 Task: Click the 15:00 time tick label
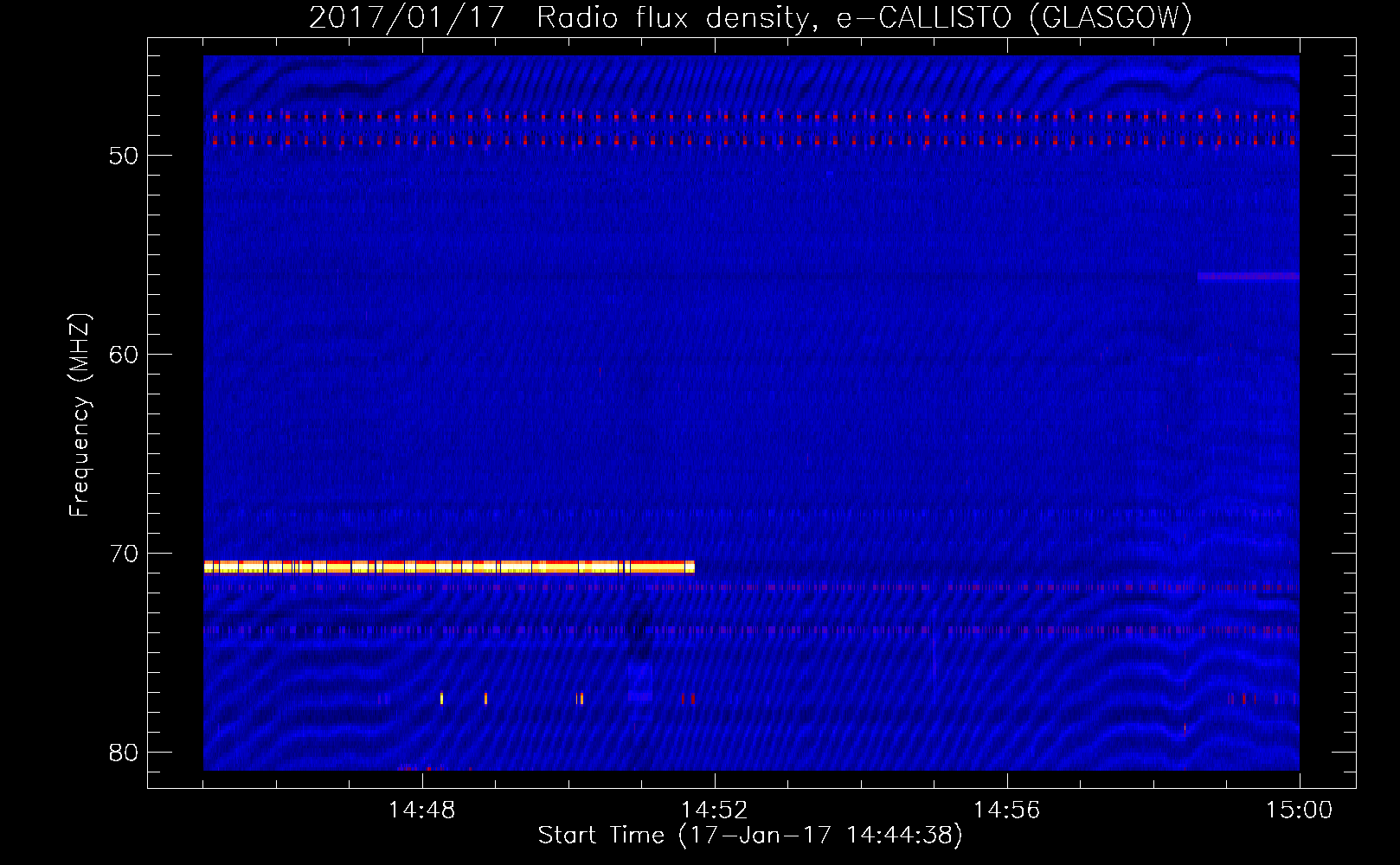(x=1299, y=811)
